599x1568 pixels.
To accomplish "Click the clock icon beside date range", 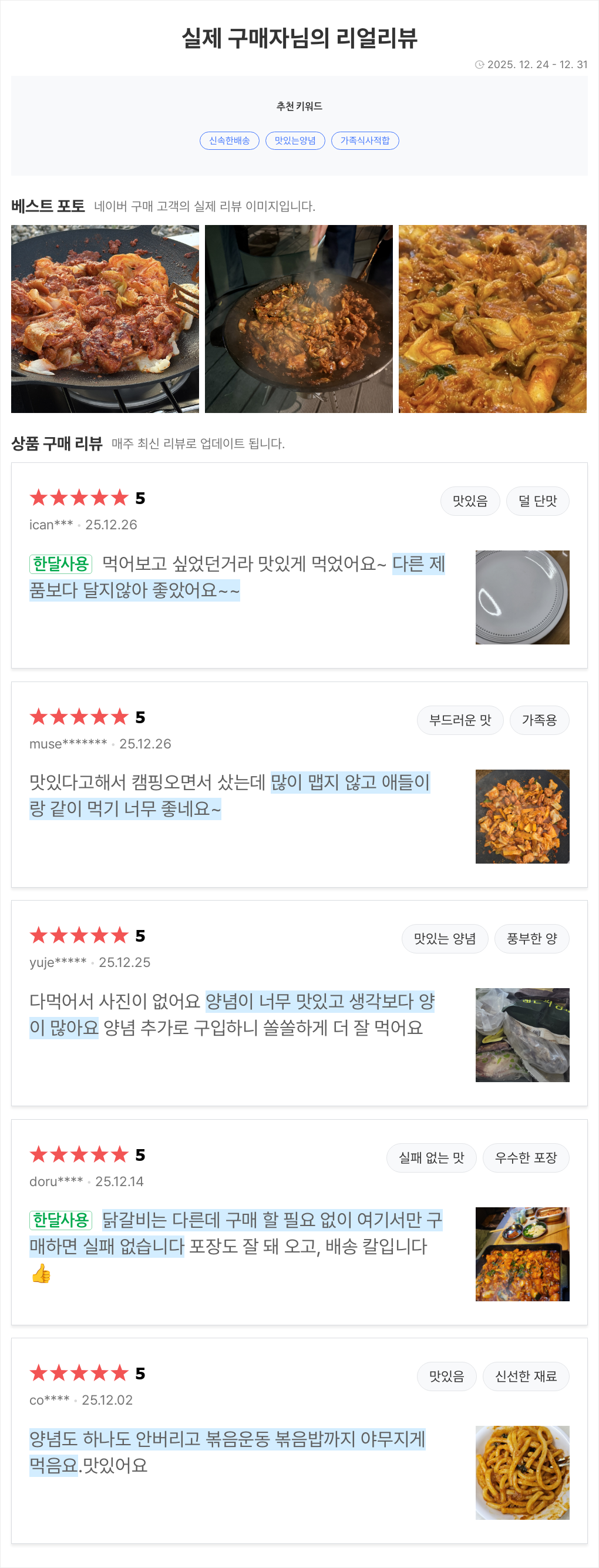I will tap(480, 65).
